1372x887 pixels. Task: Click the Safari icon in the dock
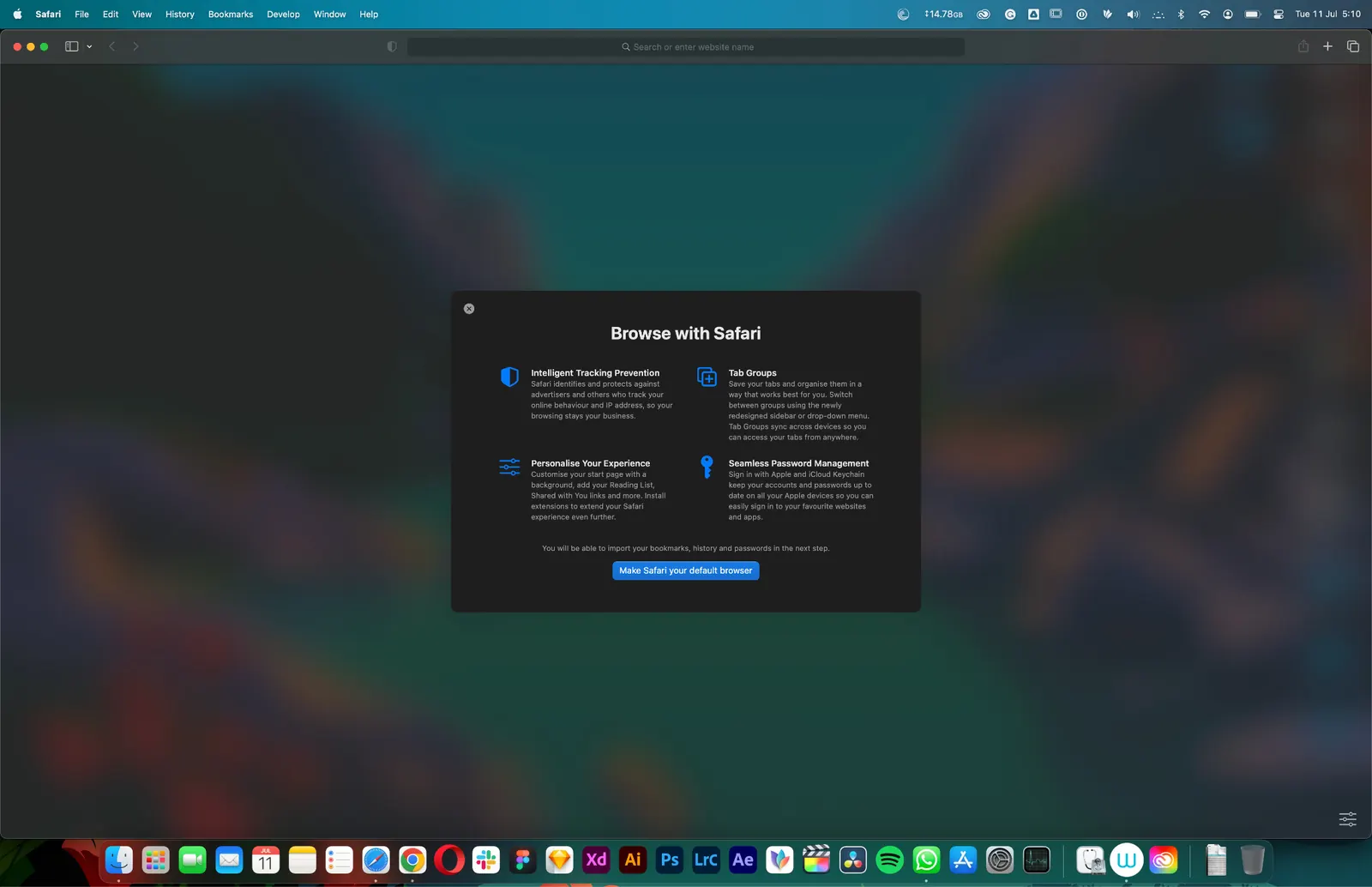tap(376, 860)
